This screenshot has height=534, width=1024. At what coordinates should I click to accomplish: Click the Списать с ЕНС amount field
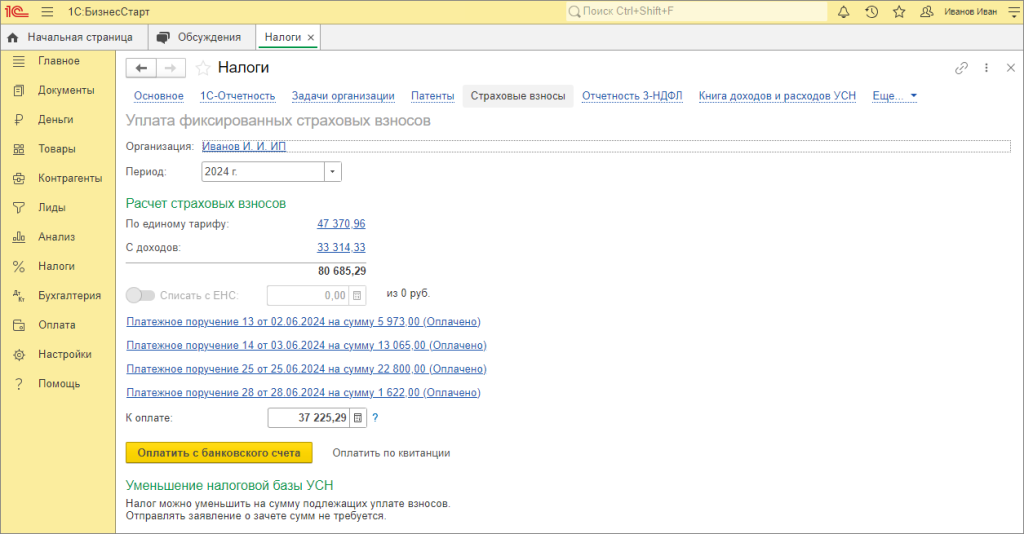pyautogui.click(x=308, y=296)
